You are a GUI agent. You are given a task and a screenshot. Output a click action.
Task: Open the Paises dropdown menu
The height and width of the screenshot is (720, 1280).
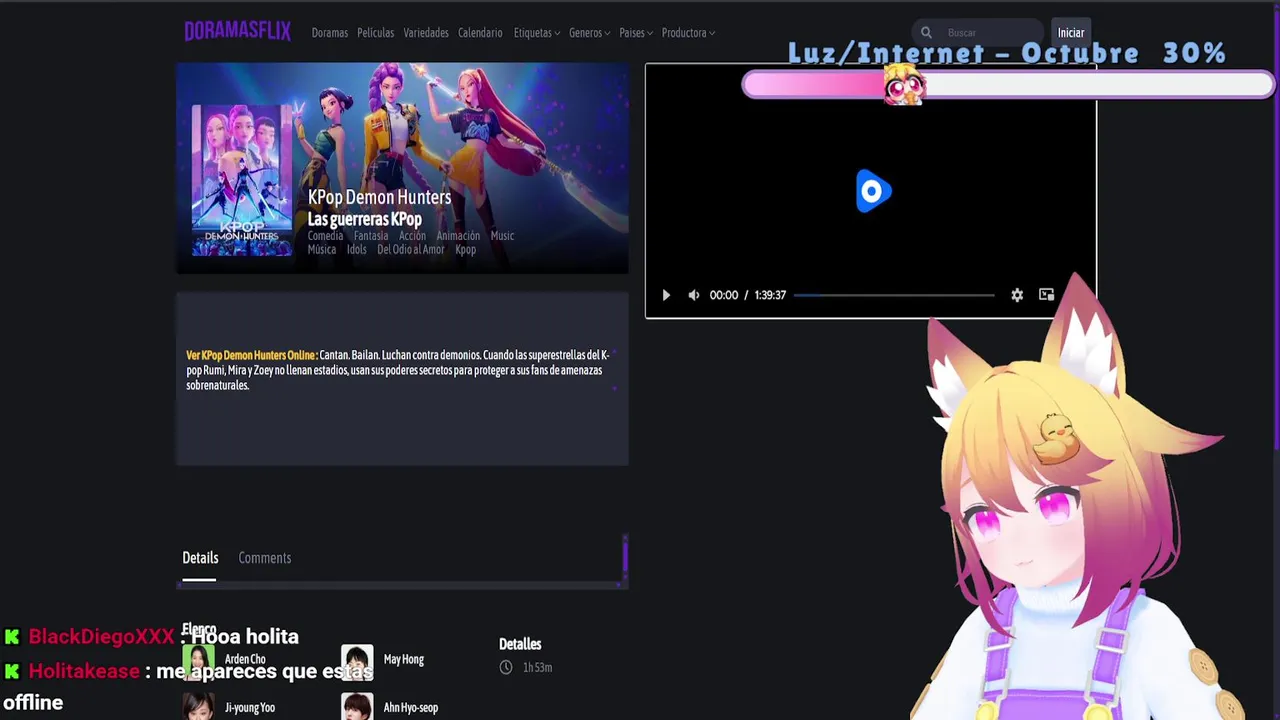click(x=635, y=33)
